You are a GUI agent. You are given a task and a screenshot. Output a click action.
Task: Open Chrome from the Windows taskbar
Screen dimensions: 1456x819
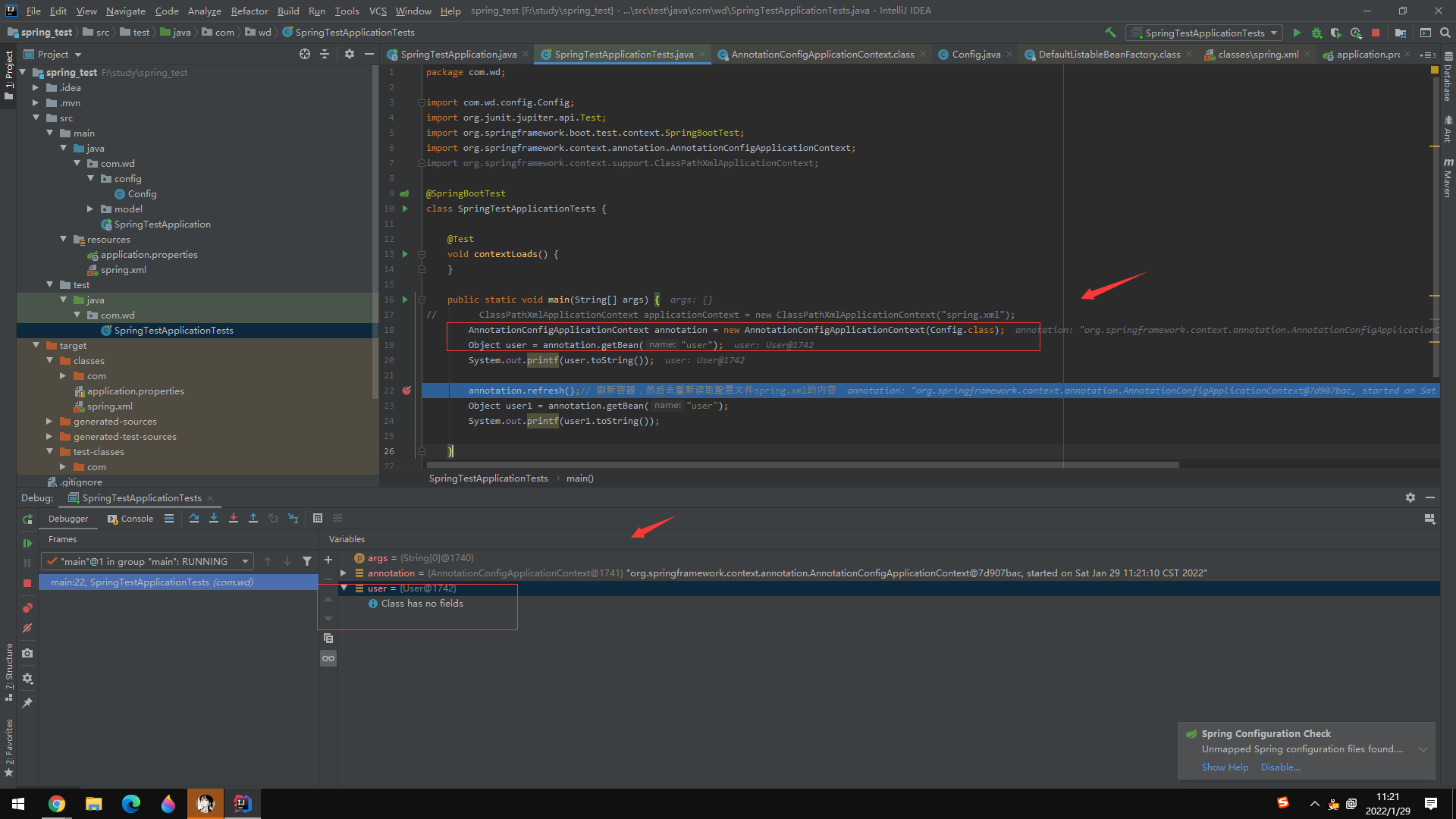coord(57,804)
